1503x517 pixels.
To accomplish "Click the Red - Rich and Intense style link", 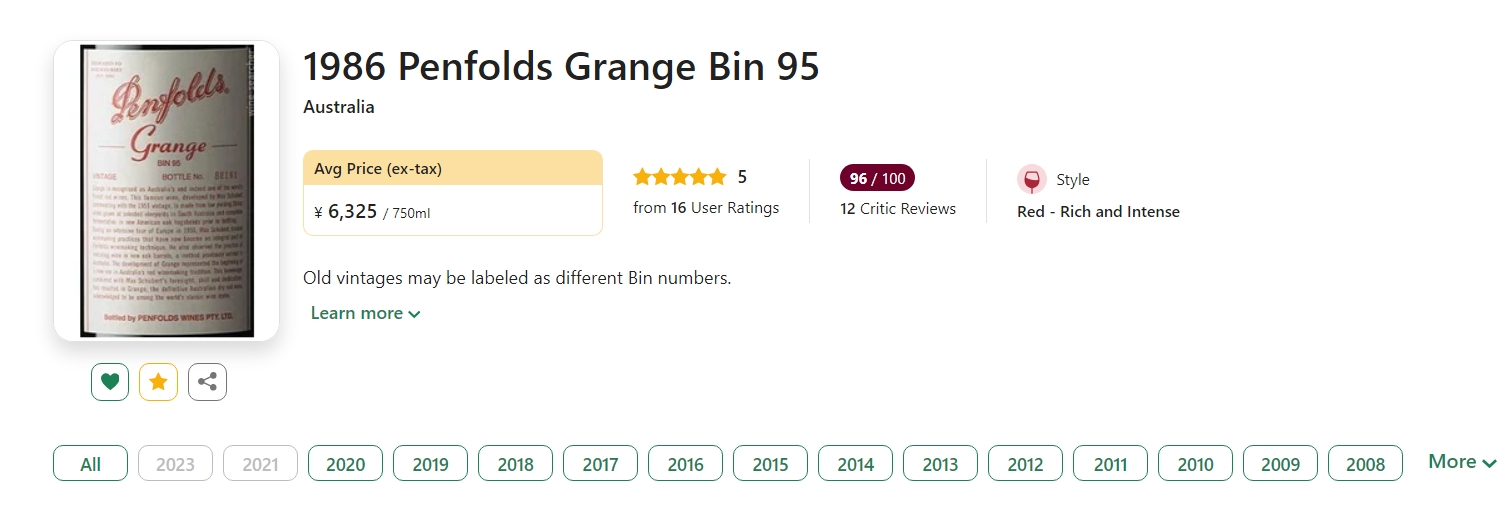I will [x=1098, y=212].
